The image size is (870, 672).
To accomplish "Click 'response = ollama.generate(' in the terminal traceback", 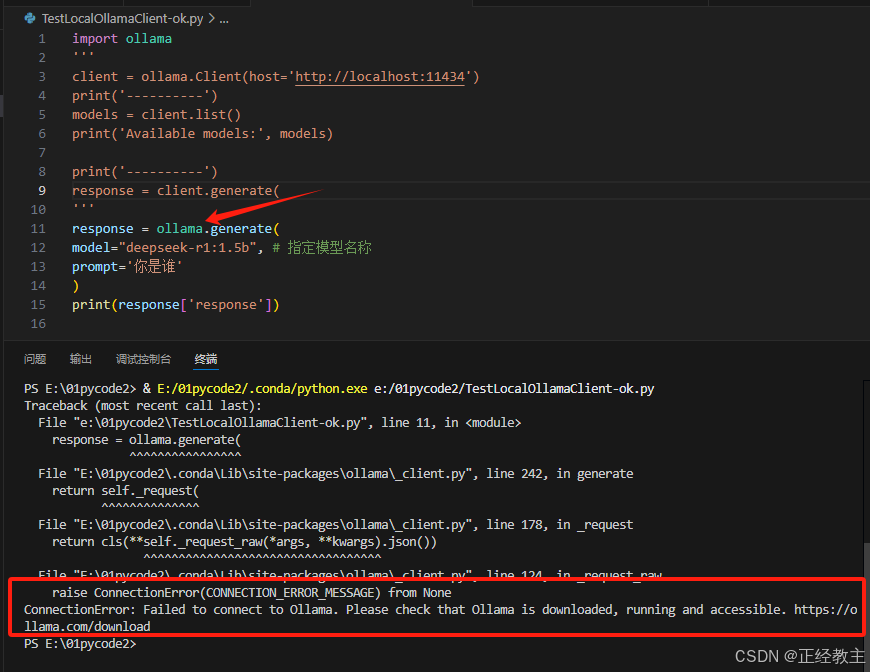I will pyautogui.click(x=146, y=440).
